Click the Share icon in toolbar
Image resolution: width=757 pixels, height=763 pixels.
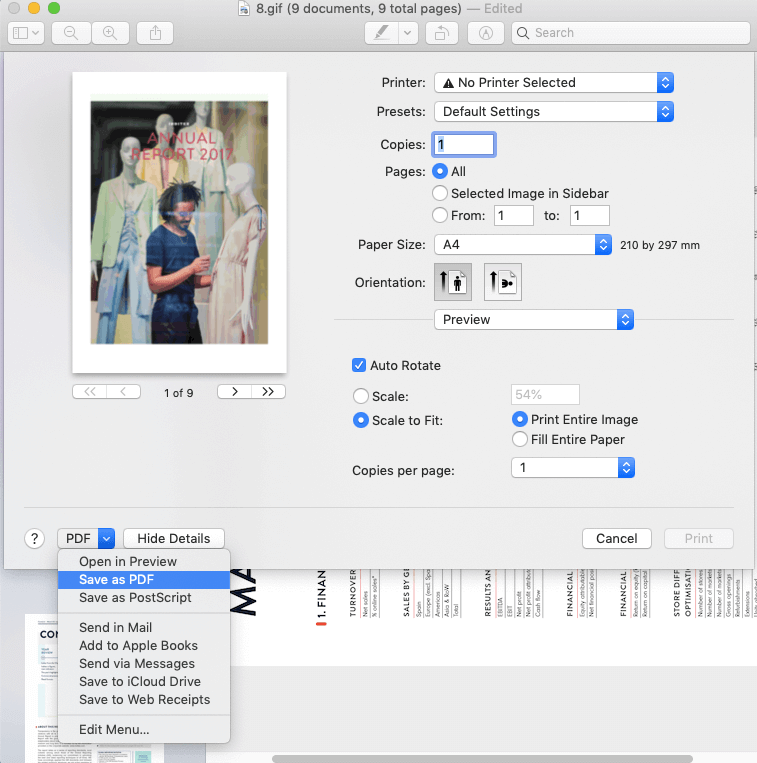[155, 32]
